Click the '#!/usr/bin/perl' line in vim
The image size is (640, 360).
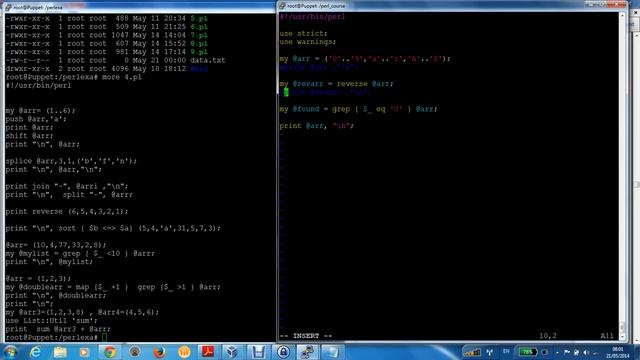pos(312,17)
